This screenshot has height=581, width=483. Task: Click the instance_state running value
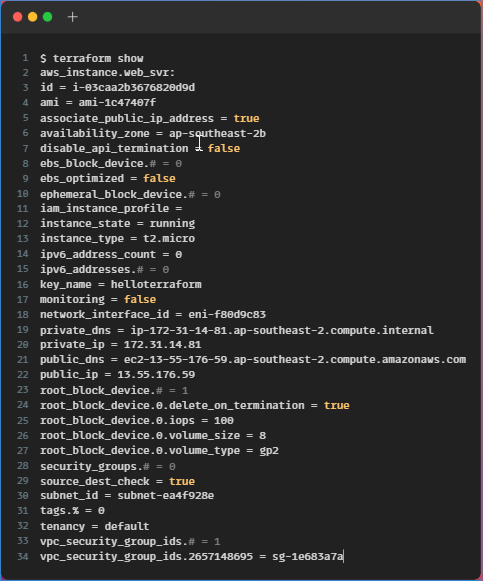click(x=172, y=223)
